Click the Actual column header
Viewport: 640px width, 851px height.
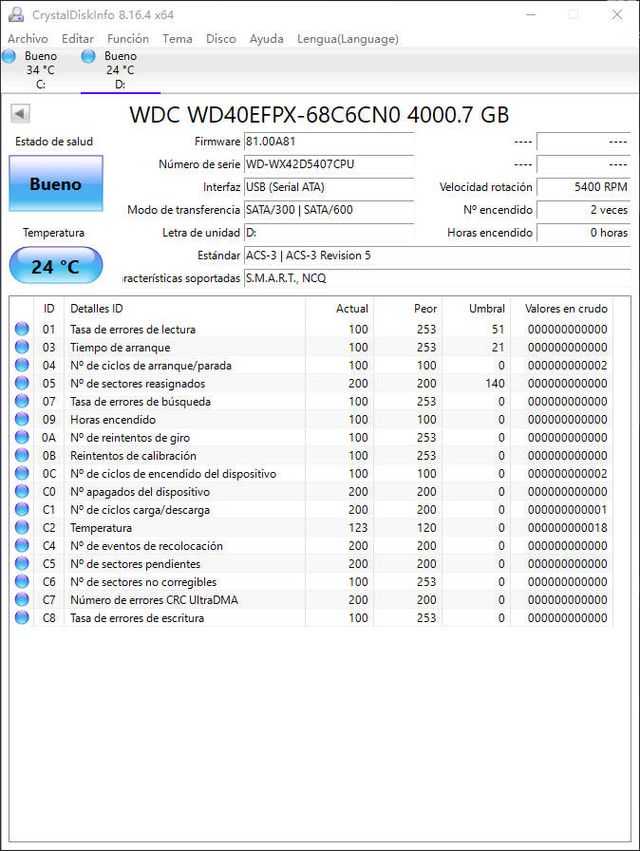click(340, 308)
